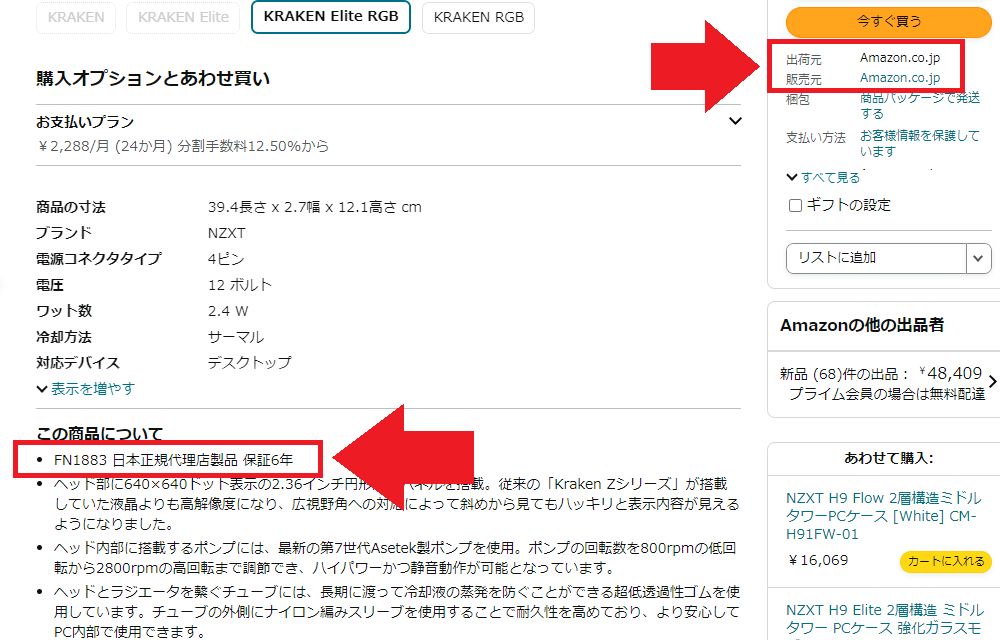Screen dimensions: 1000x640
Task: Click the ￥2,288/月 installment plan text
Action: pos(182,146)
